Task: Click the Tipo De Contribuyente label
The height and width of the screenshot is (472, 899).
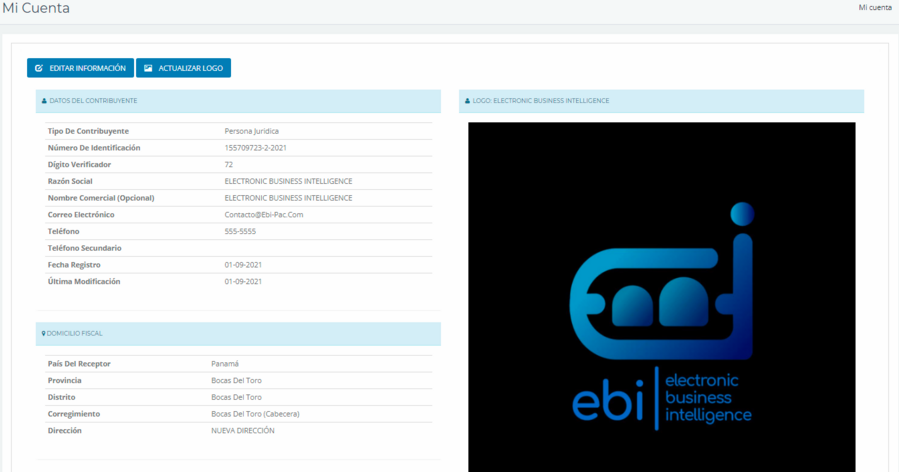Action: 88,131
